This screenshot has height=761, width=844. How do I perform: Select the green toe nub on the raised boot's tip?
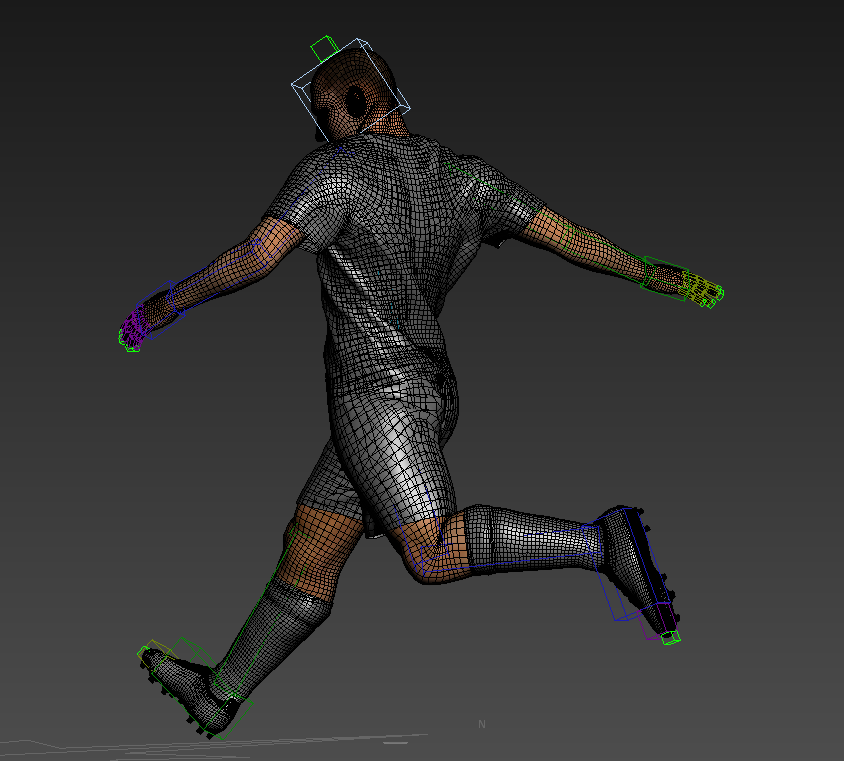(671, 638)
